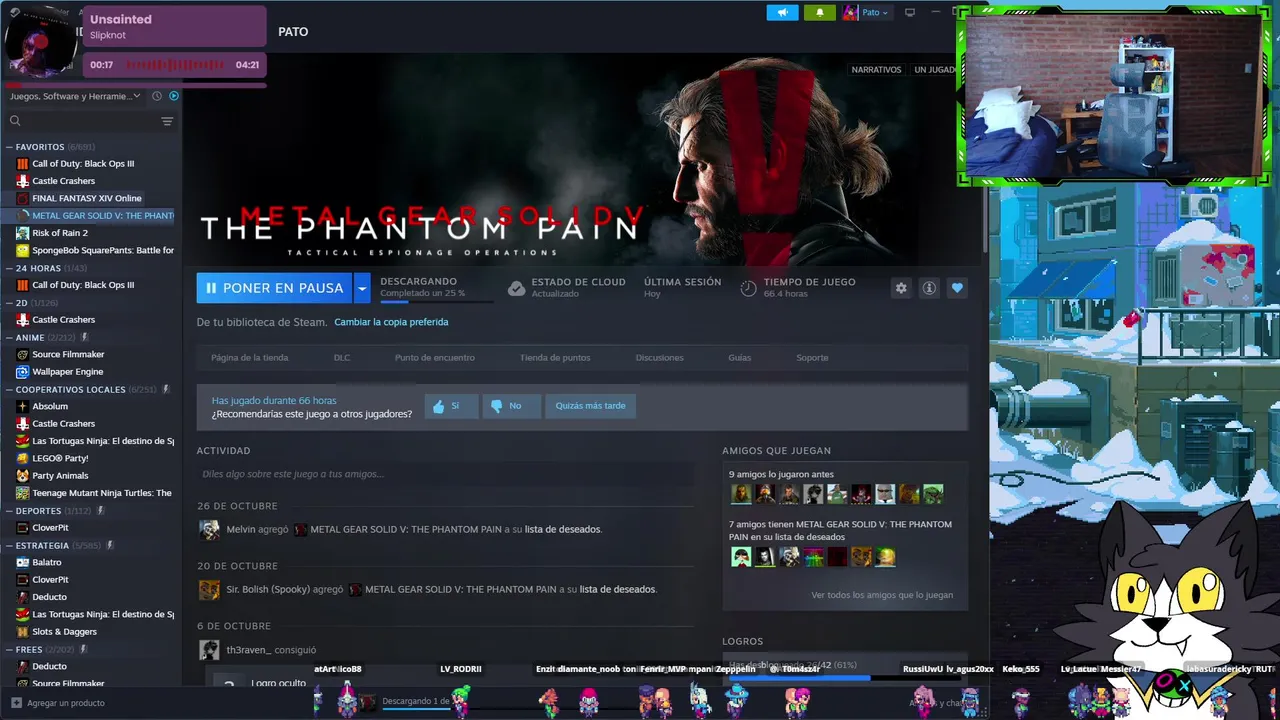
Task: Show game information via info icon
Action: point(929,288)
